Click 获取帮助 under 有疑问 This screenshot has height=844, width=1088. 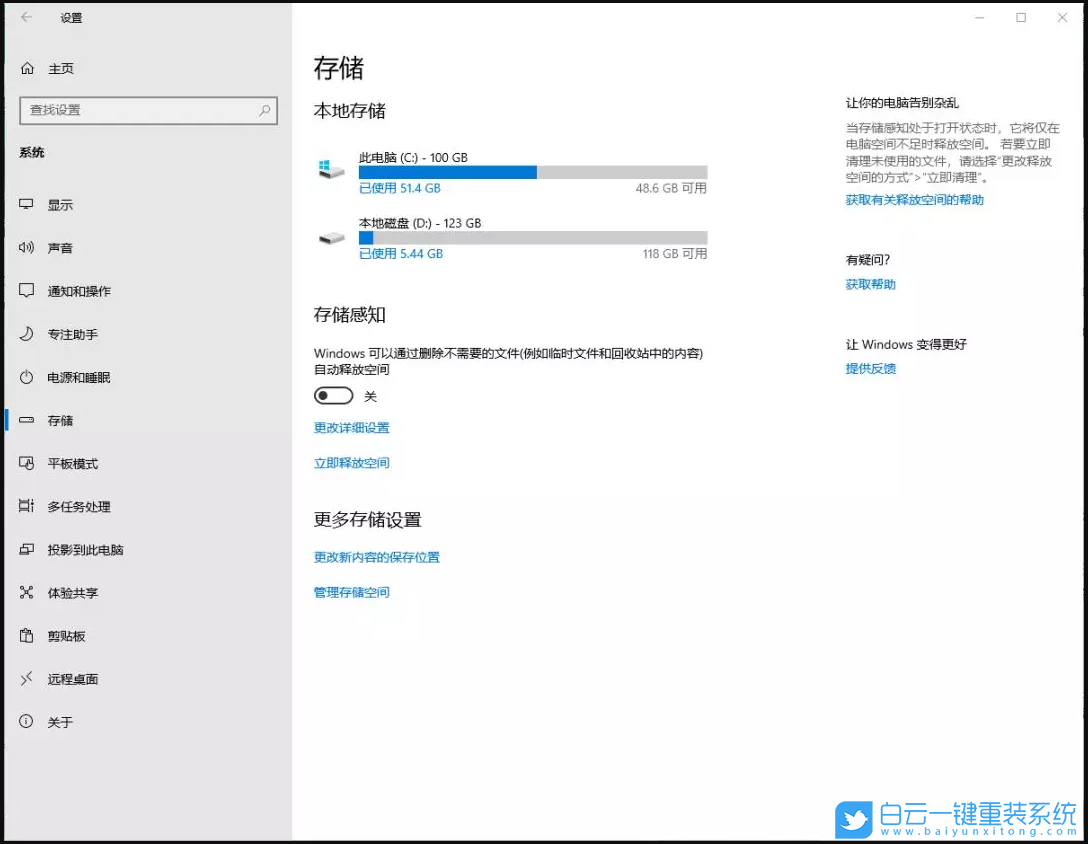[869, 283]
